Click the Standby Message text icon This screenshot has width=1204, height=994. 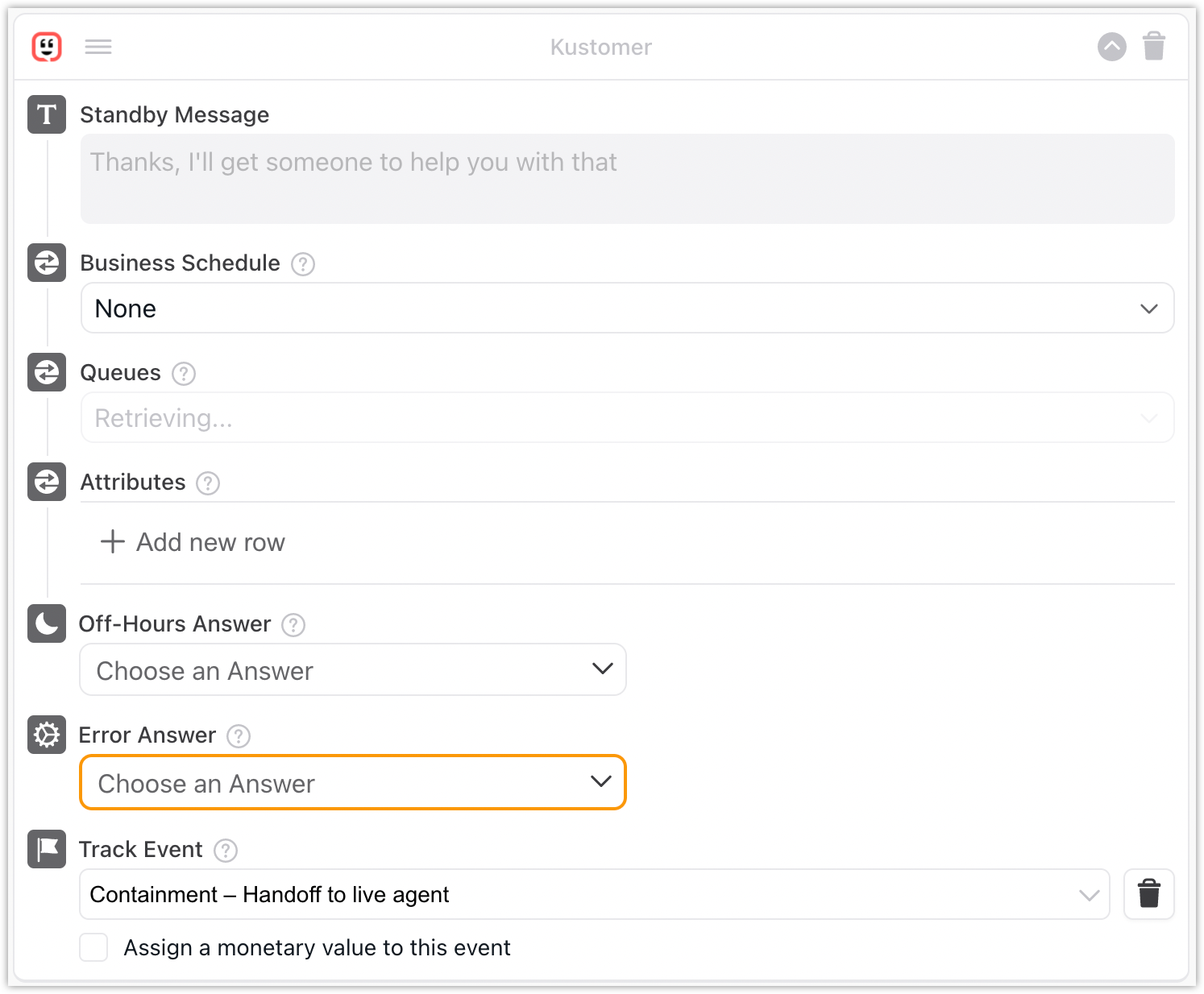tap(47, 114)
